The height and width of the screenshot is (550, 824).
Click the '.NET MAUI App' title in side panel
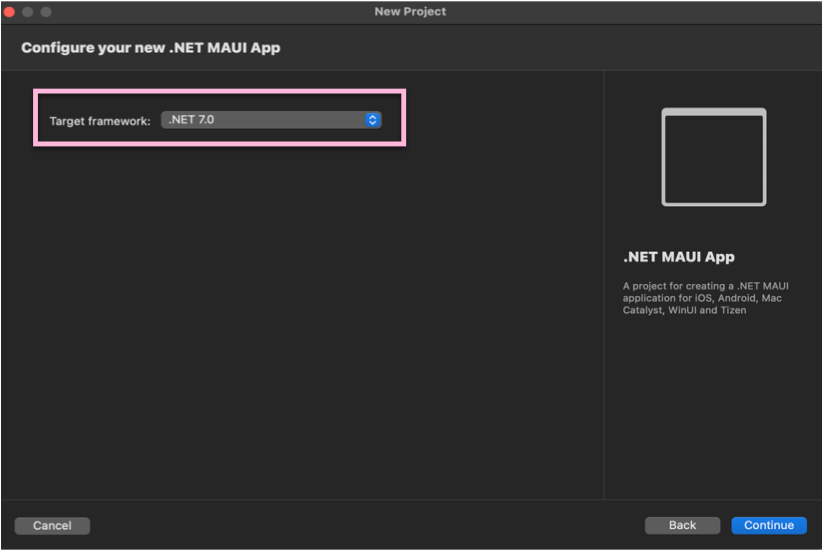(x=678, y=257)
